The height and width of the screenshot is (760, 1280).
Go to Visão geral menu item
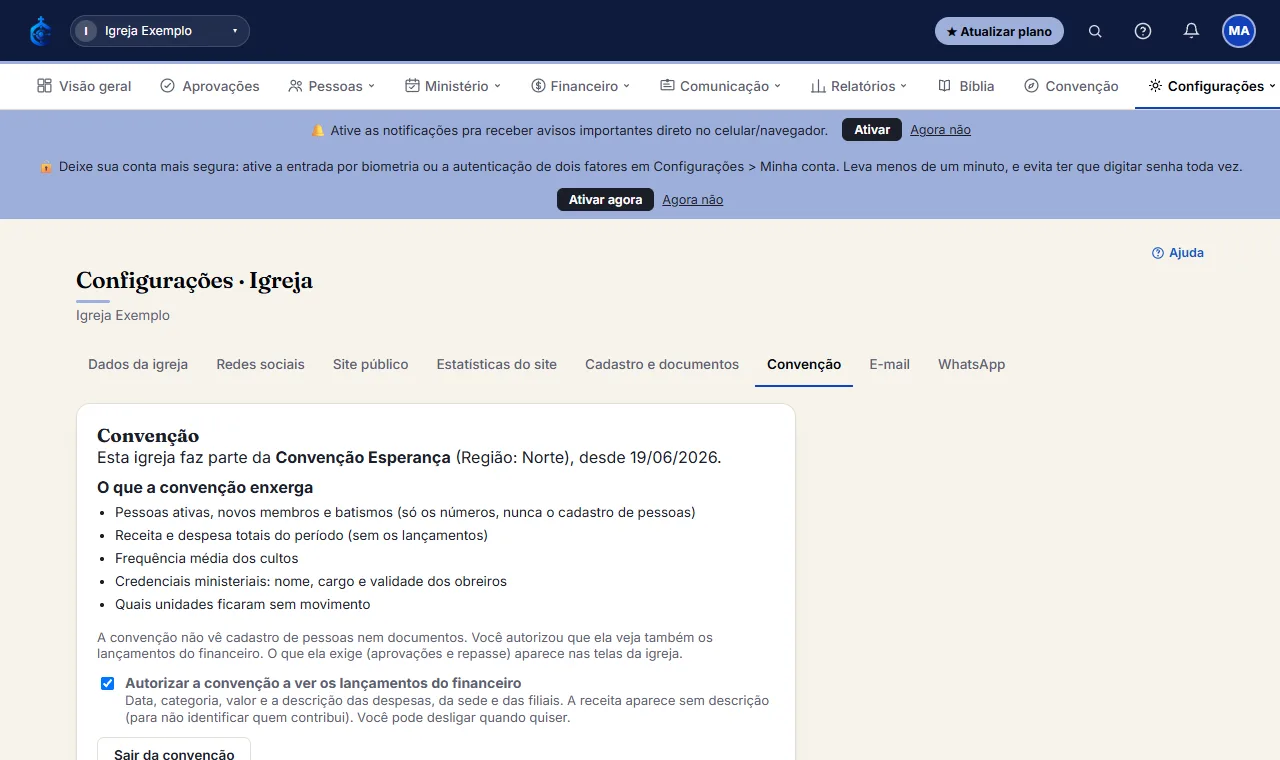tap(84, 86)
